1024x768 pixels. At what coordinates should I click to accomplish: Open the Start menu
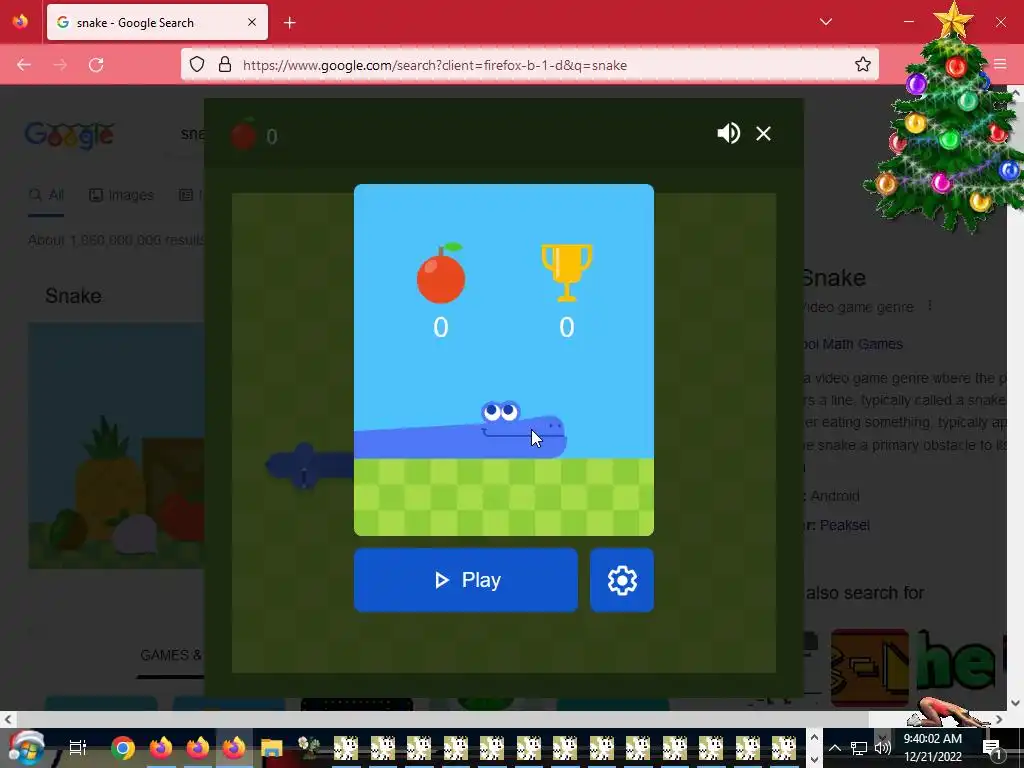tap(26, 747)
